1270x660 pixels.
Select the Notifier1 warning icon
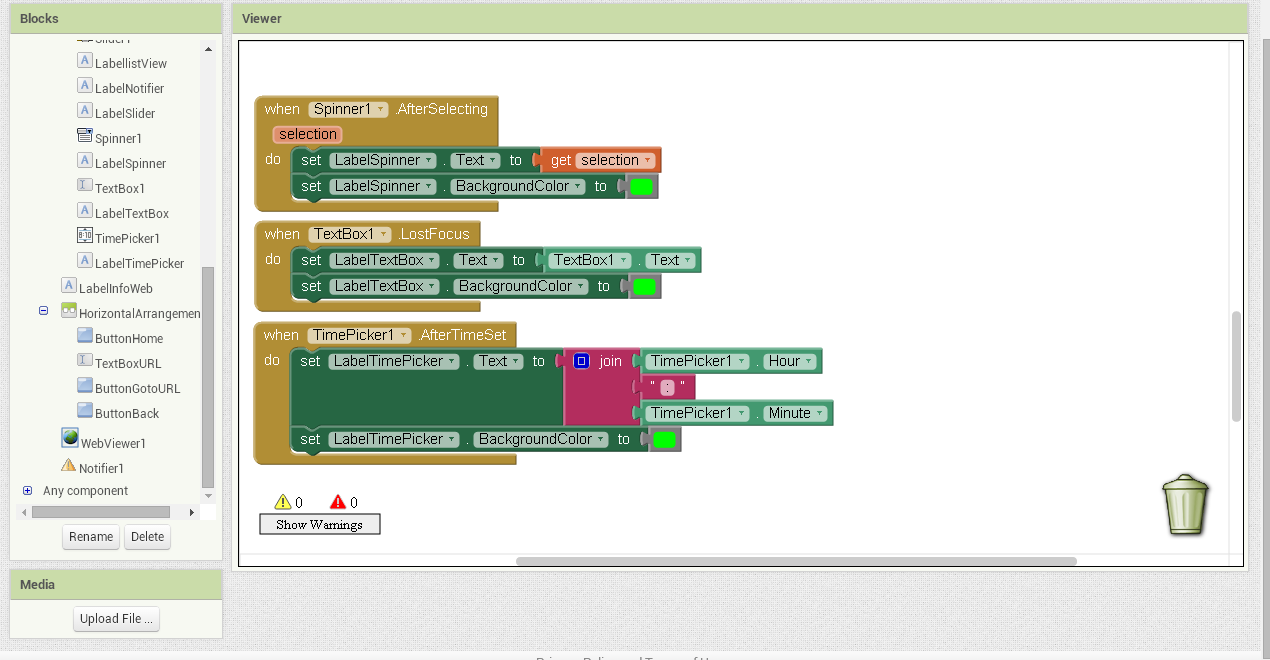click(69, 465)
